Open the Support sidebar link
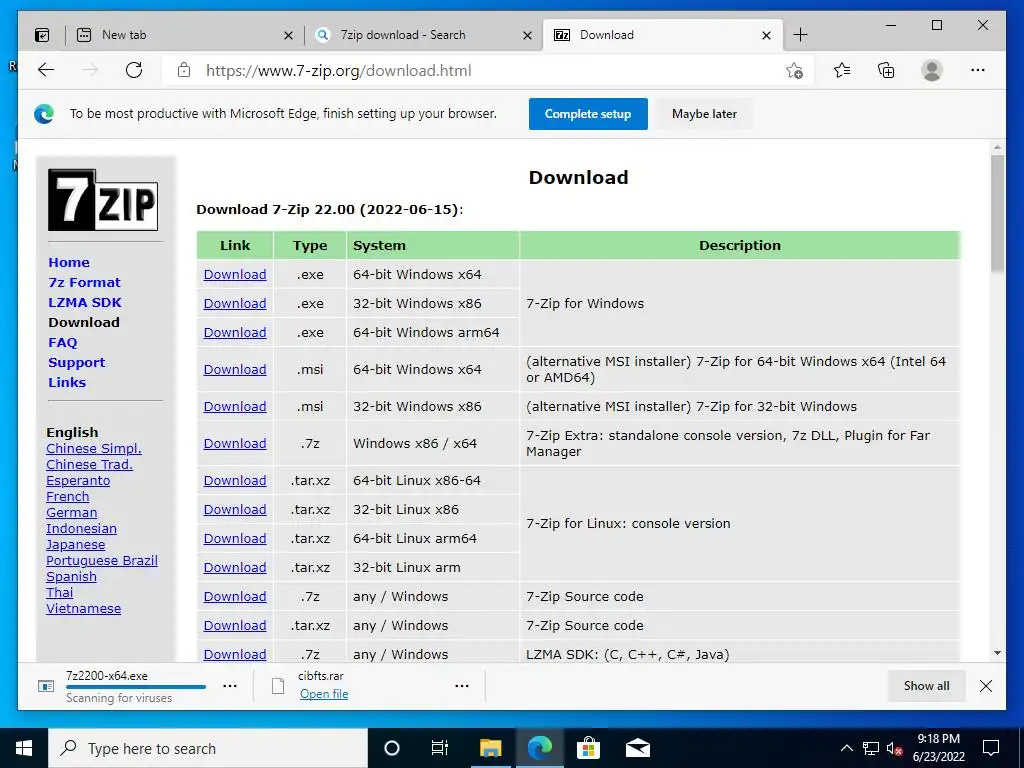Viewport: 1024px width, 768px height. tap(76, 362)
